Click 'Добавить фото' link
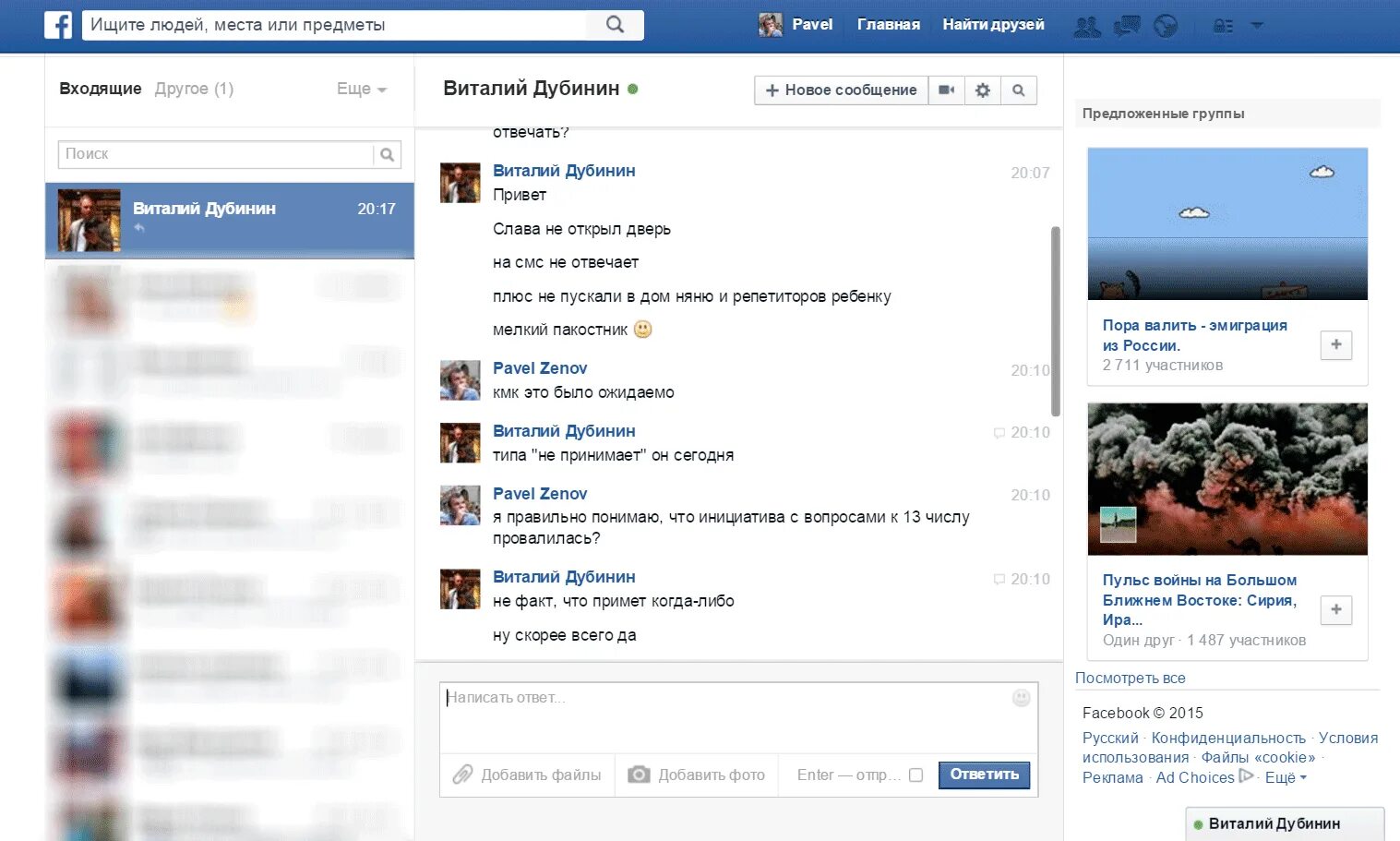This screenshot has height=841, width=1400. [x=712, y=775]
